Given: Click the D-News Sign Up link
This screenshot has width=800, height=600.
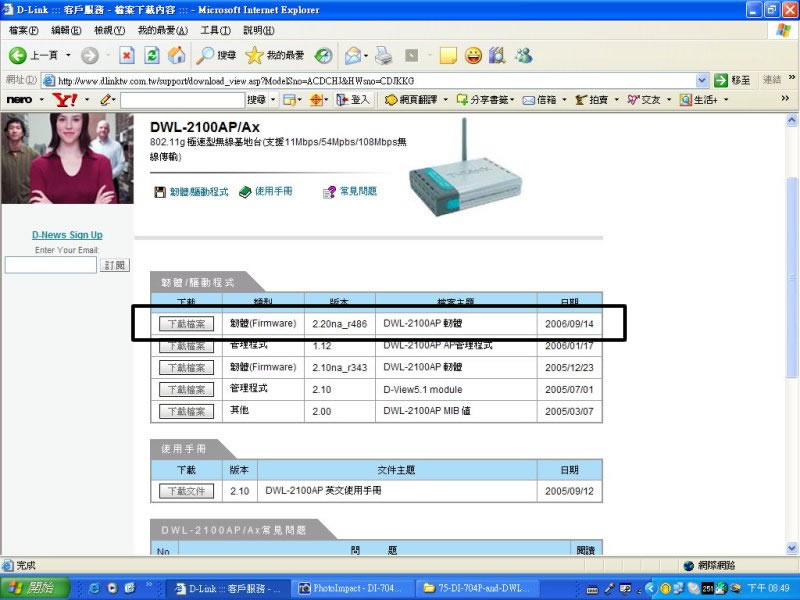Looking at the screenshot, I should (67, 235).
